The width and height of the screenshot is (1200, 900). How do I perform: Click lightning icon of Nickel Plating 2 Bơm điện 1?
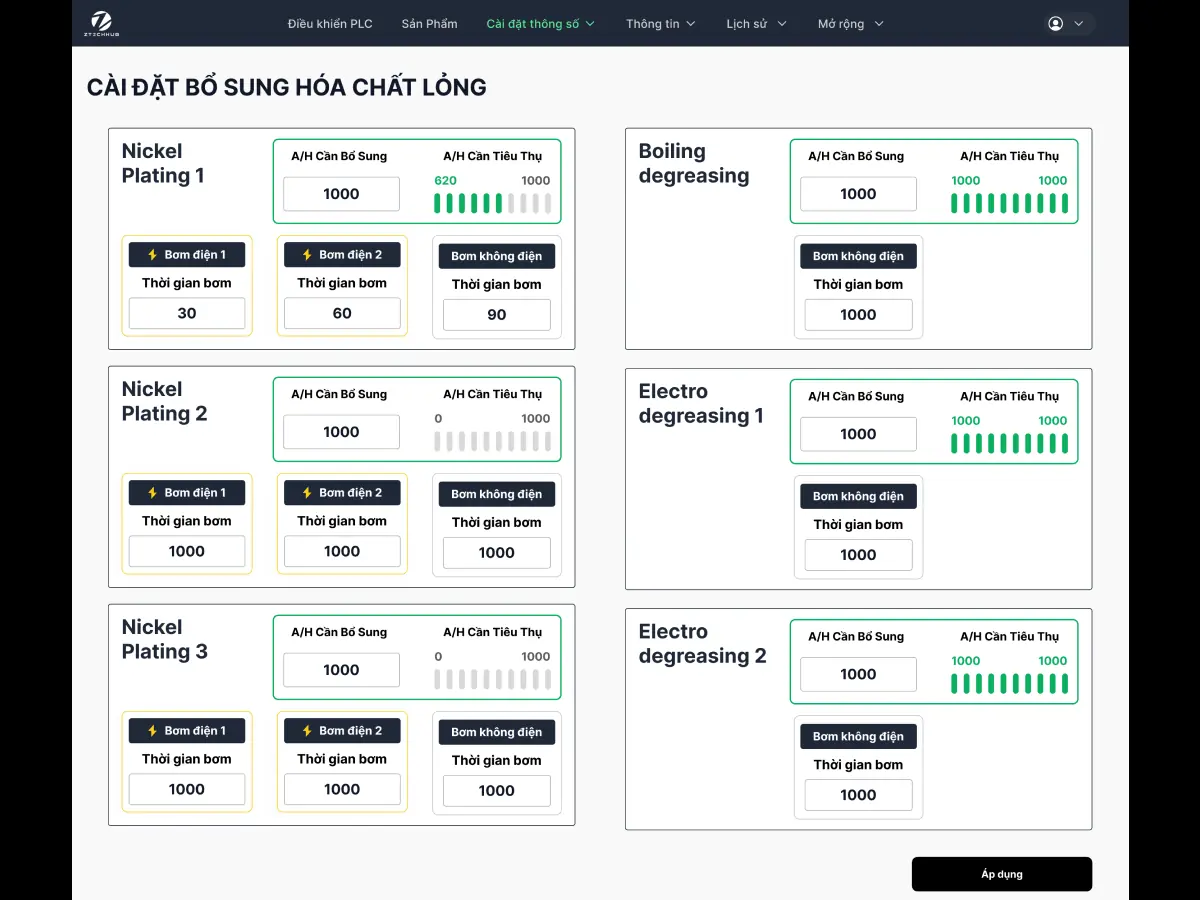click(x=153, y=493)
